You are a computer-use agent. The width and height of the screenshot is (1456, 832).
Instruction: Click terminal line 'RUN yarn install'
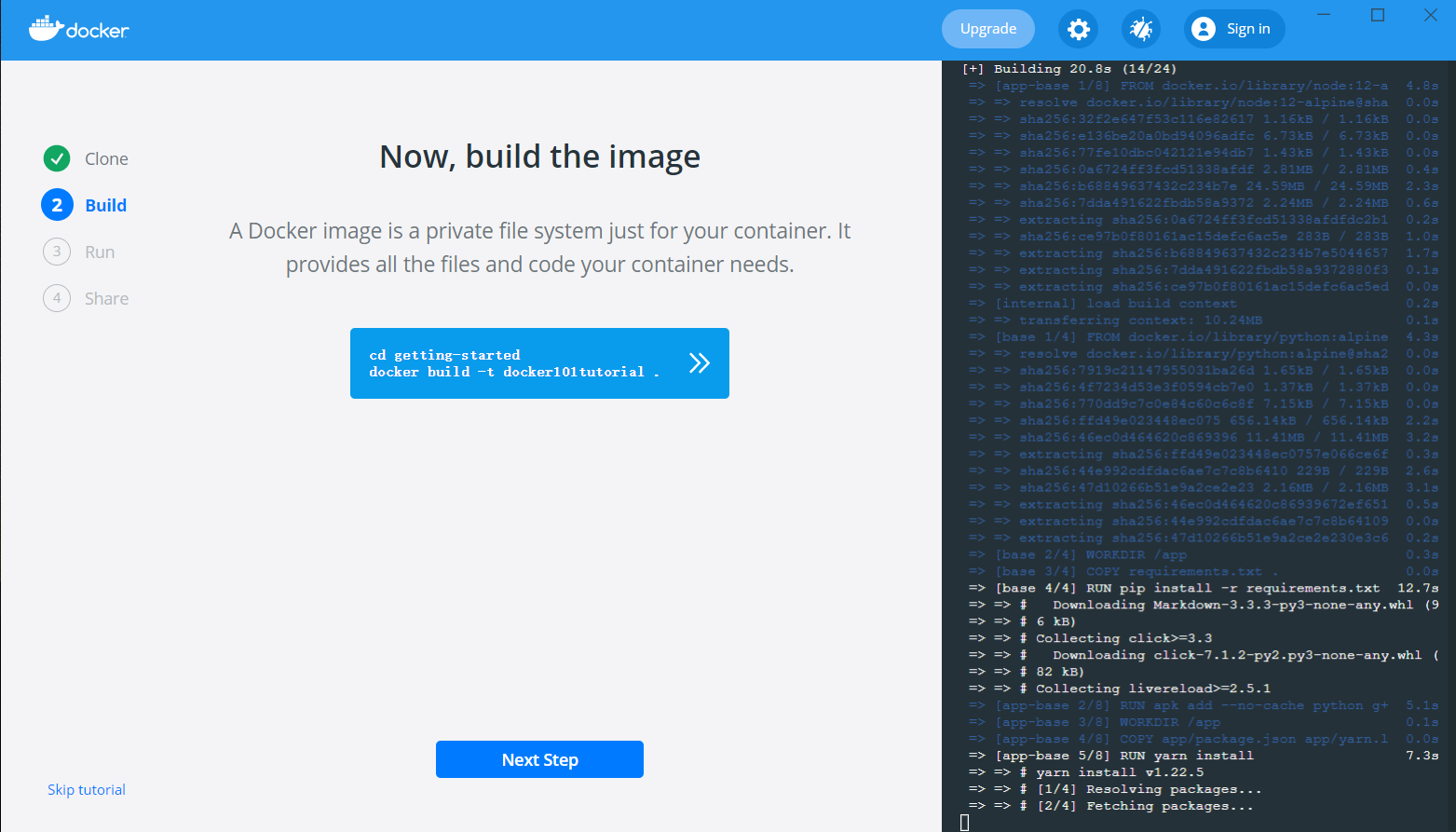coord(1204,756)
